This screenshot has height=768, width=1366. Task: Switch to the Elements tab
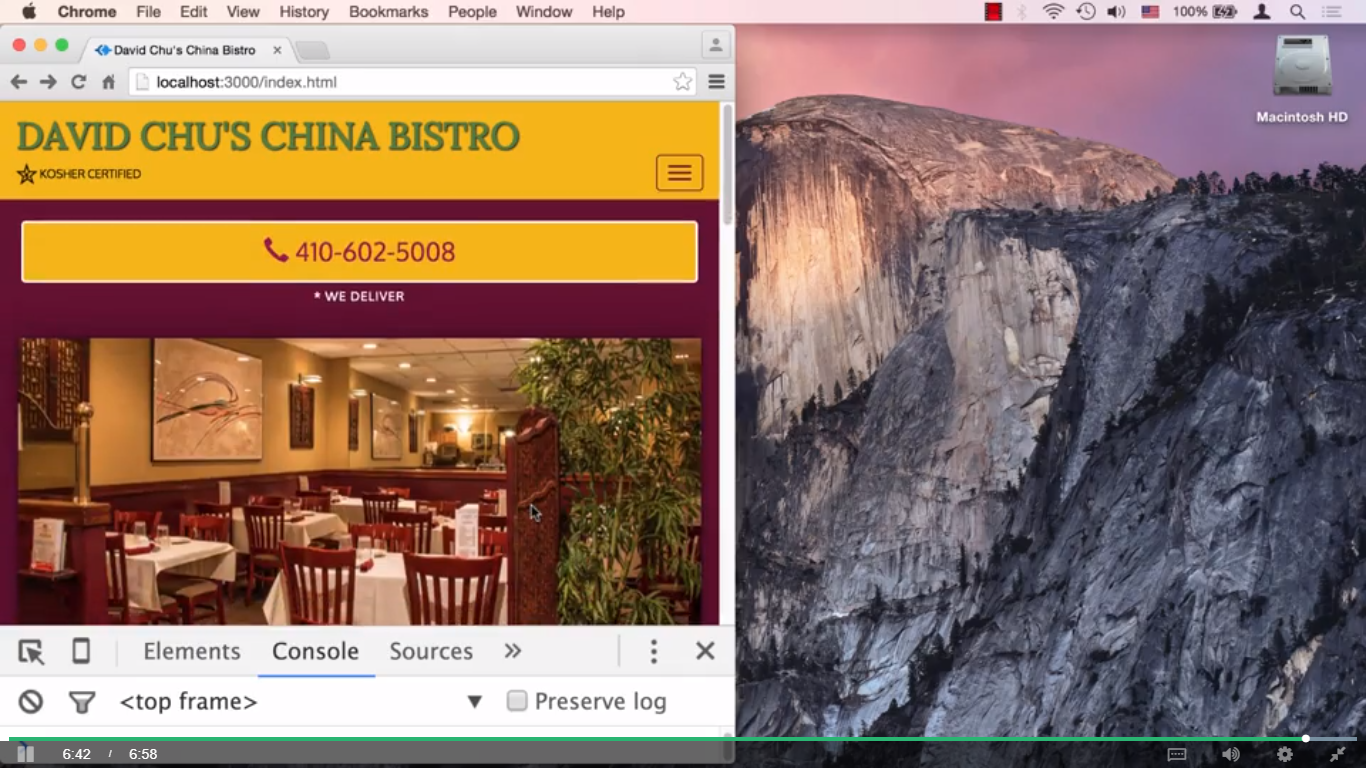click(x=192, y=651)
